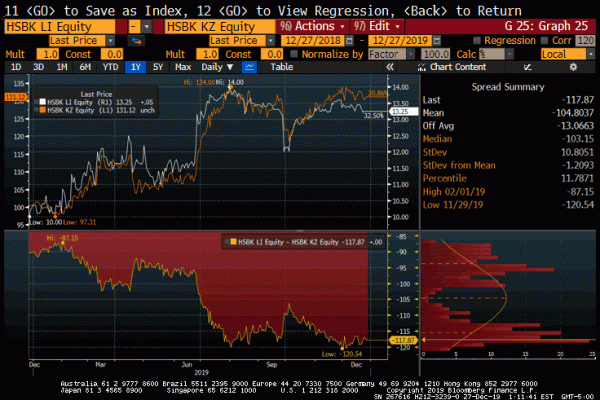
Task: Open the 96) Actions menu
Action: click(x=312, y=26)
